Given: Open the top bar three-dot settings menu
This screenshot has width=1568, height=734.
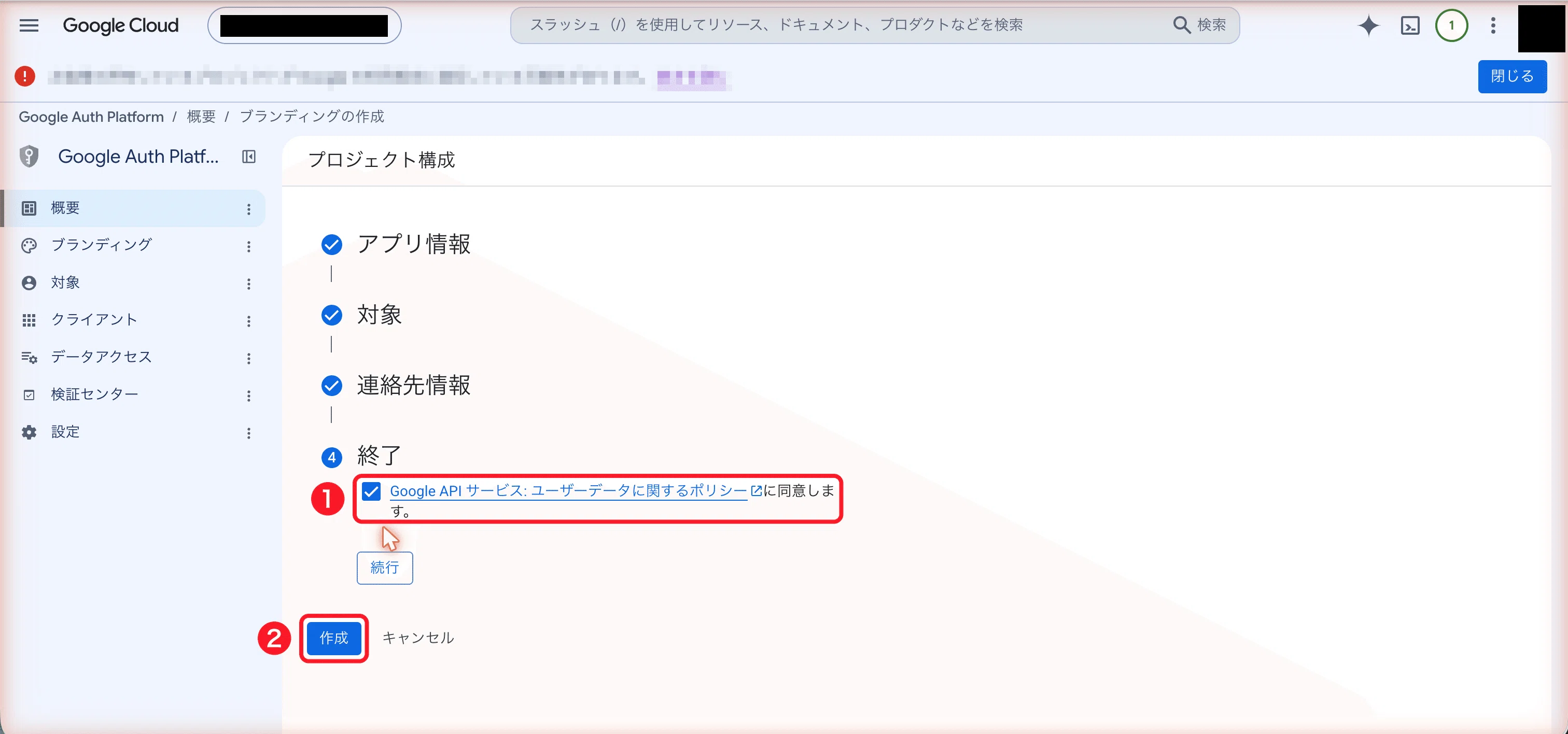Looking at the screenshot, I should 1492,25.
